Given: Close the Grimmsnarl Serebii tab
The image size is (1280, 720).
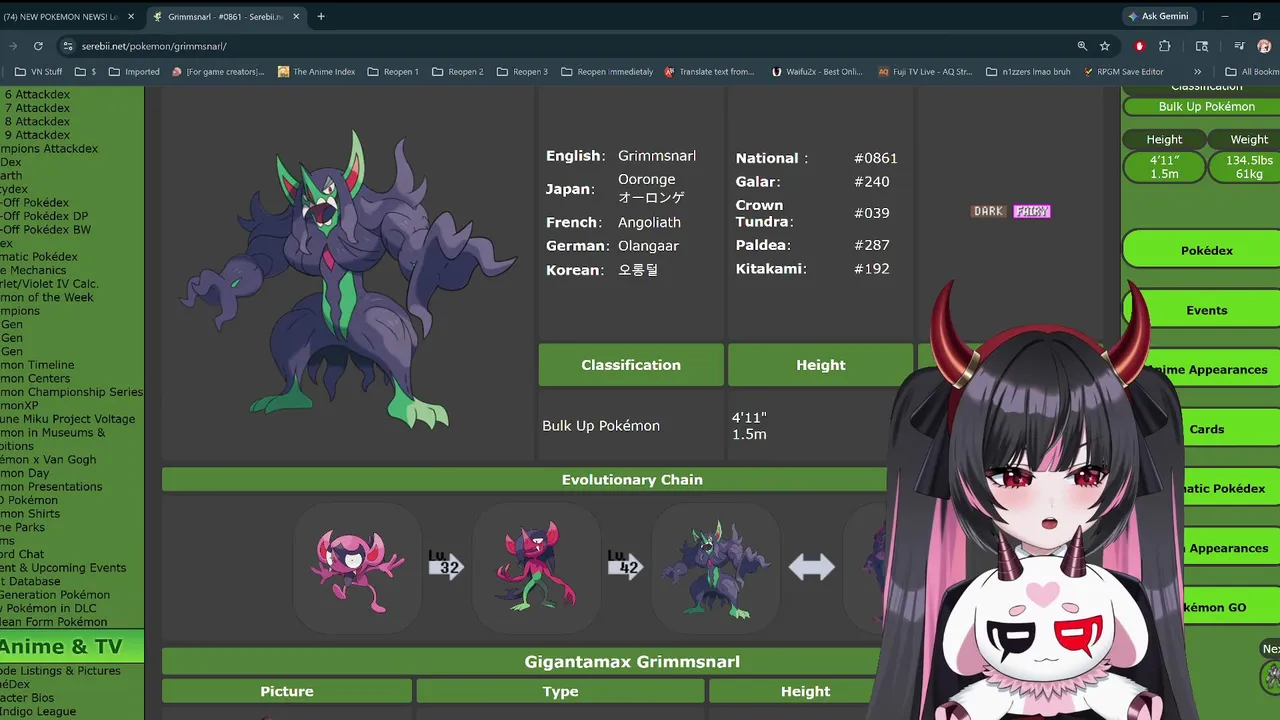Looking at the screenshot, I should click(x=296, y=17).
